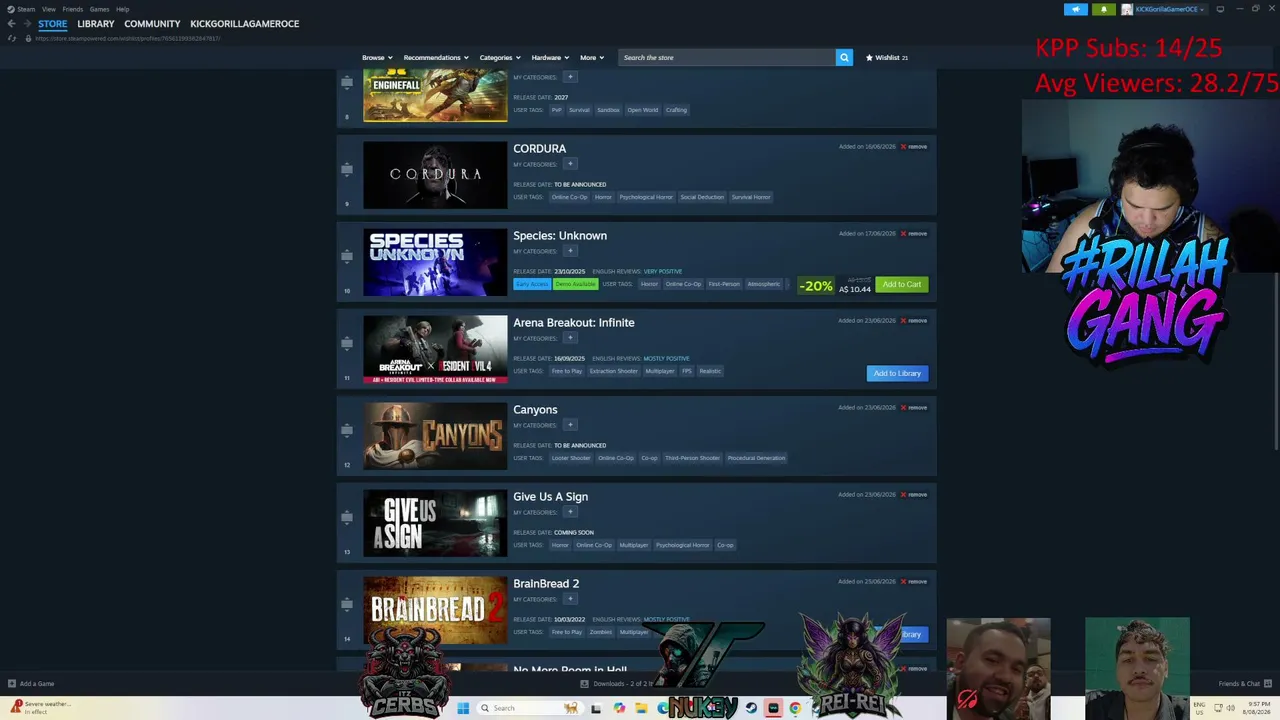1280x720 pixels.
Task: Remove CORDURA from the wishlist
Action: pos(914,147)
